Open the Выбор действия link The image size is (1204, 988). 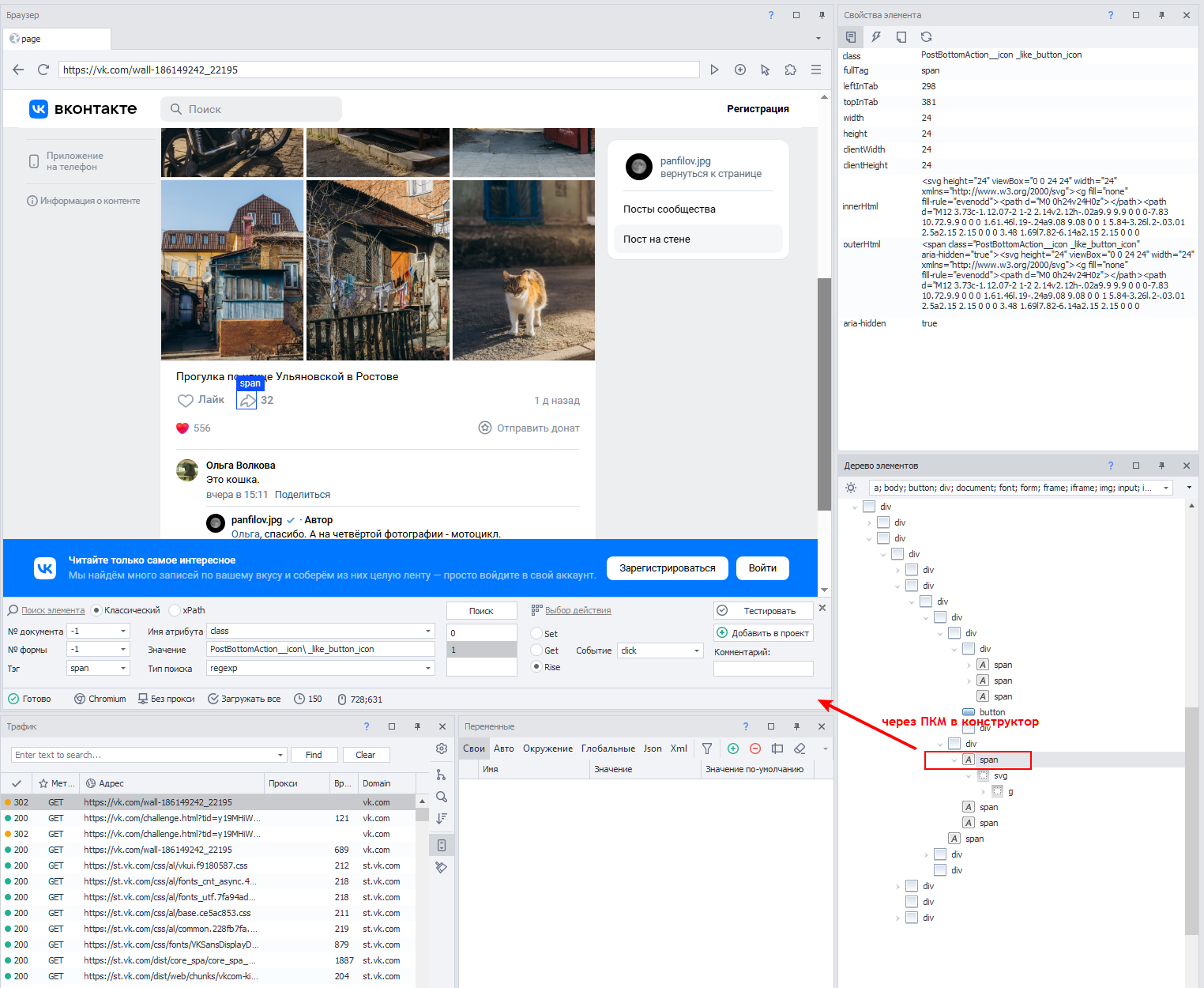(x=578, y=610)
